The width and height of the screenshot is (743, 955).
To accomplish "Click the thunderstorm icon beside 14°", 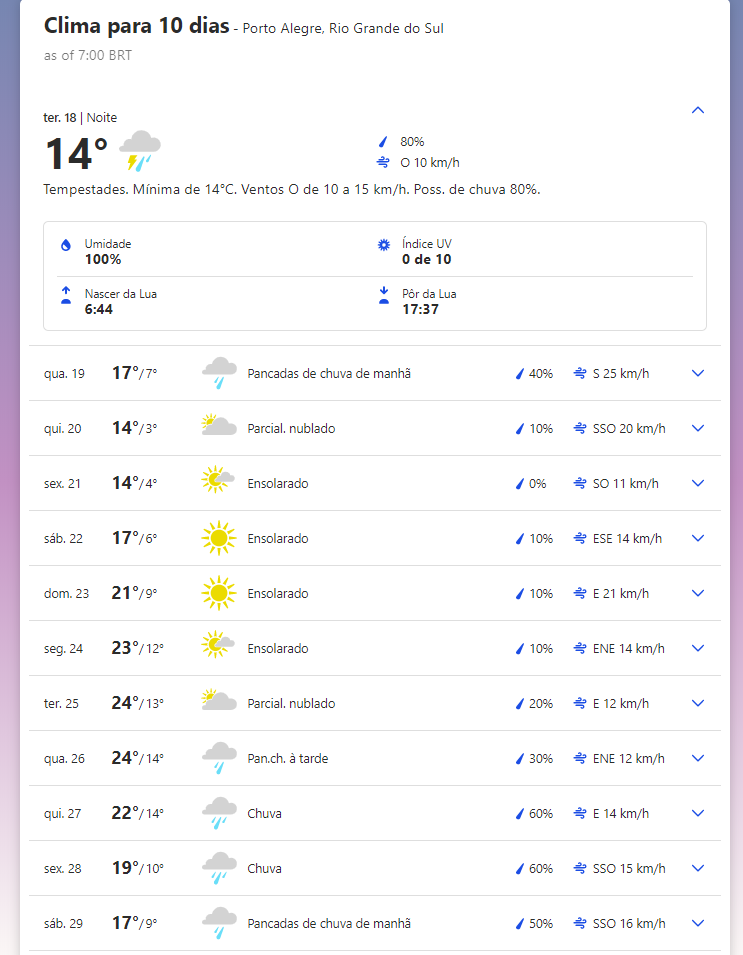I will 139,150.
